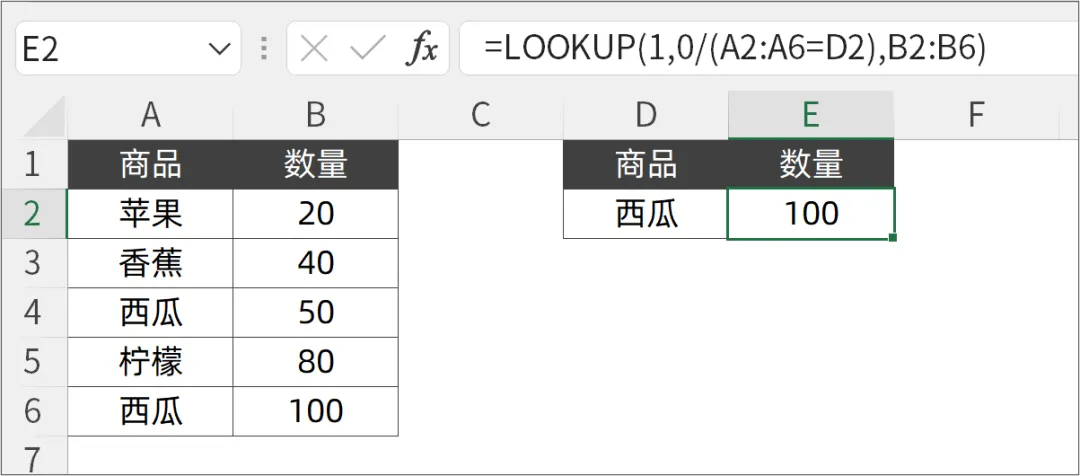The height and width of the screenshot is (476, 1080).
Task: Select column F header
Action: tap(976, 115)
